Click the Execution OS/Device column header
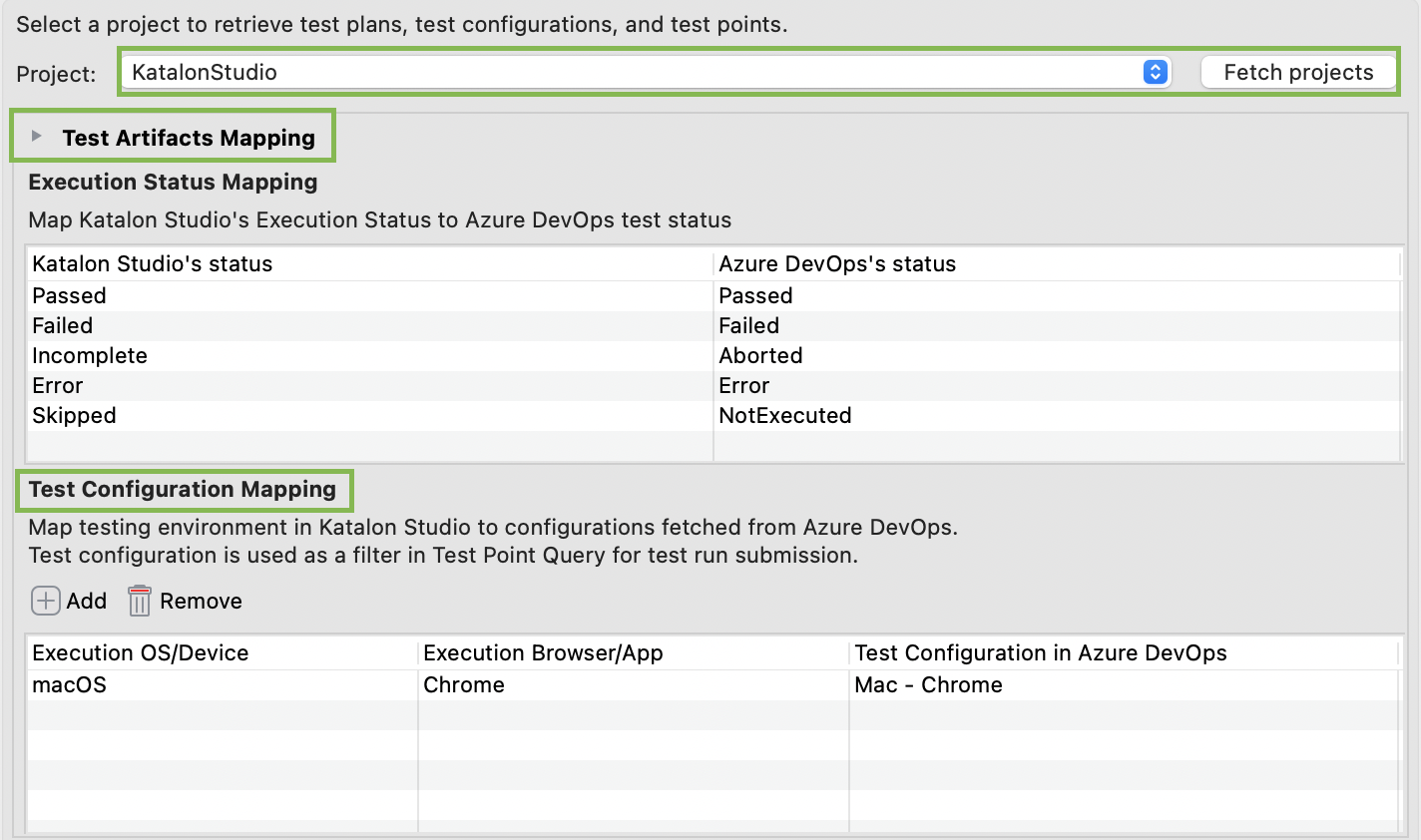 click(x=223, y=653)
